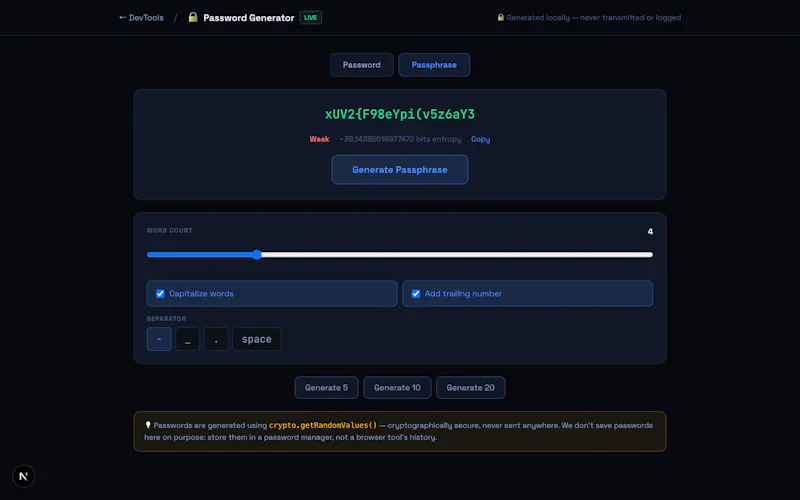Image resolution: width=800 pixels, height=500 pixels.
Task: Switch to the Passphrase tab
Action: coord(434,65)
